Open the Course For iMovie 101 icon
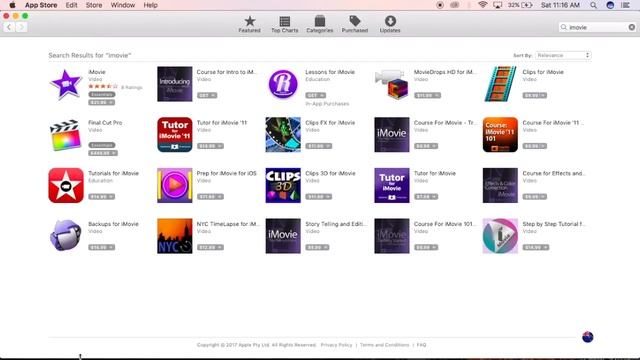The width and height of the screenshot is (640, 360). coord(392,236)
